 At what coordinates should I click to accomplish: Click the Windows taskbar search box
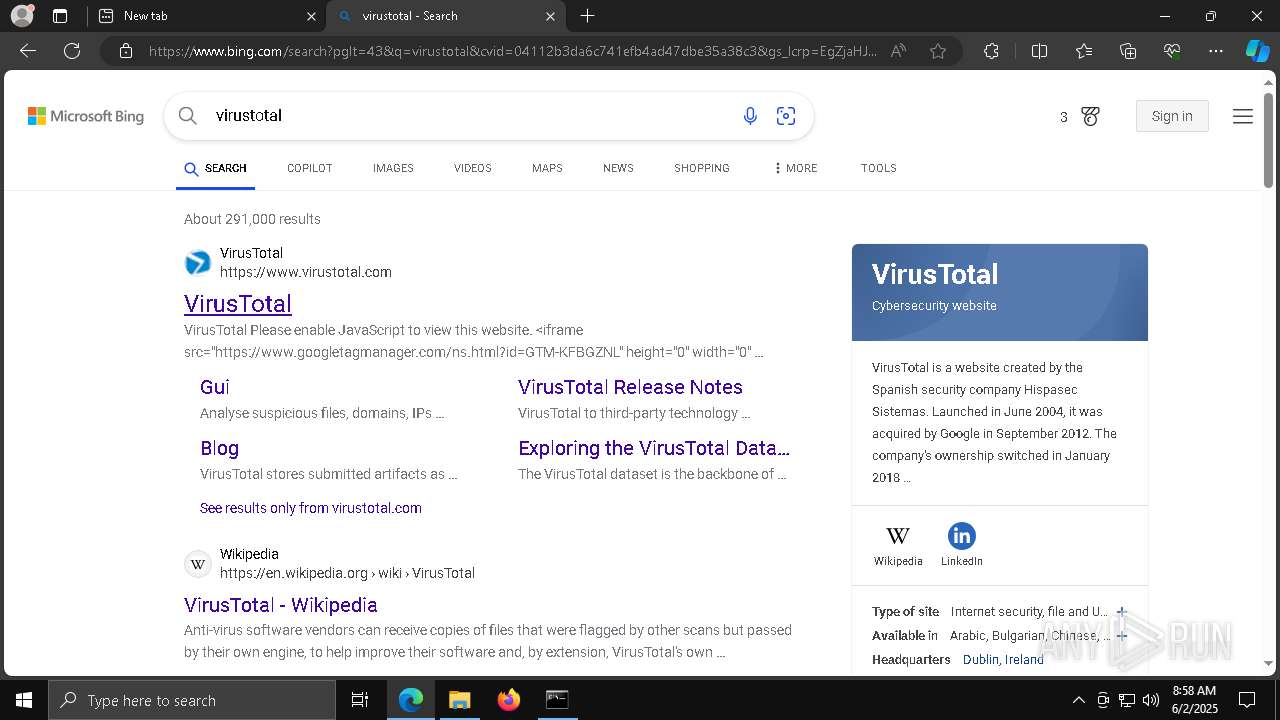point(192,700)
